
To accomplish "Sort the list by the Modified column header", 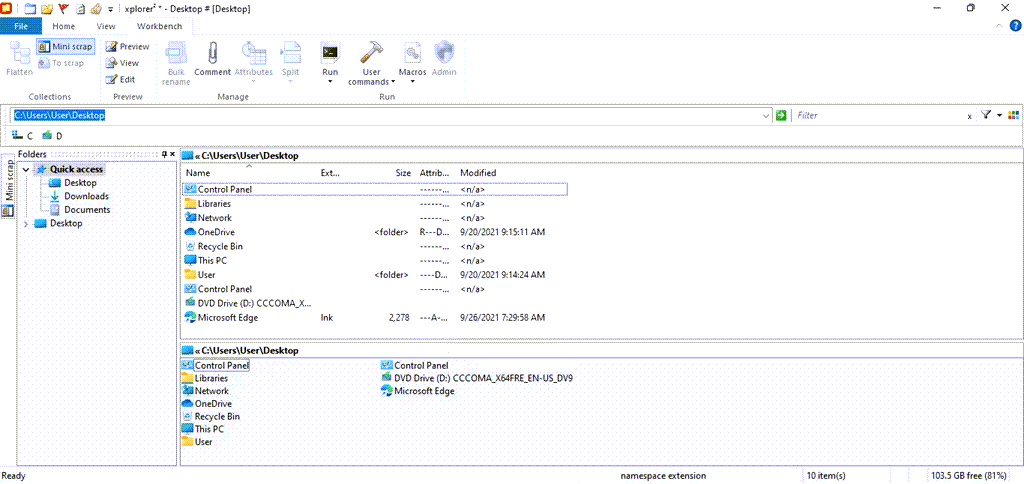I will click(x=477, y=173).
